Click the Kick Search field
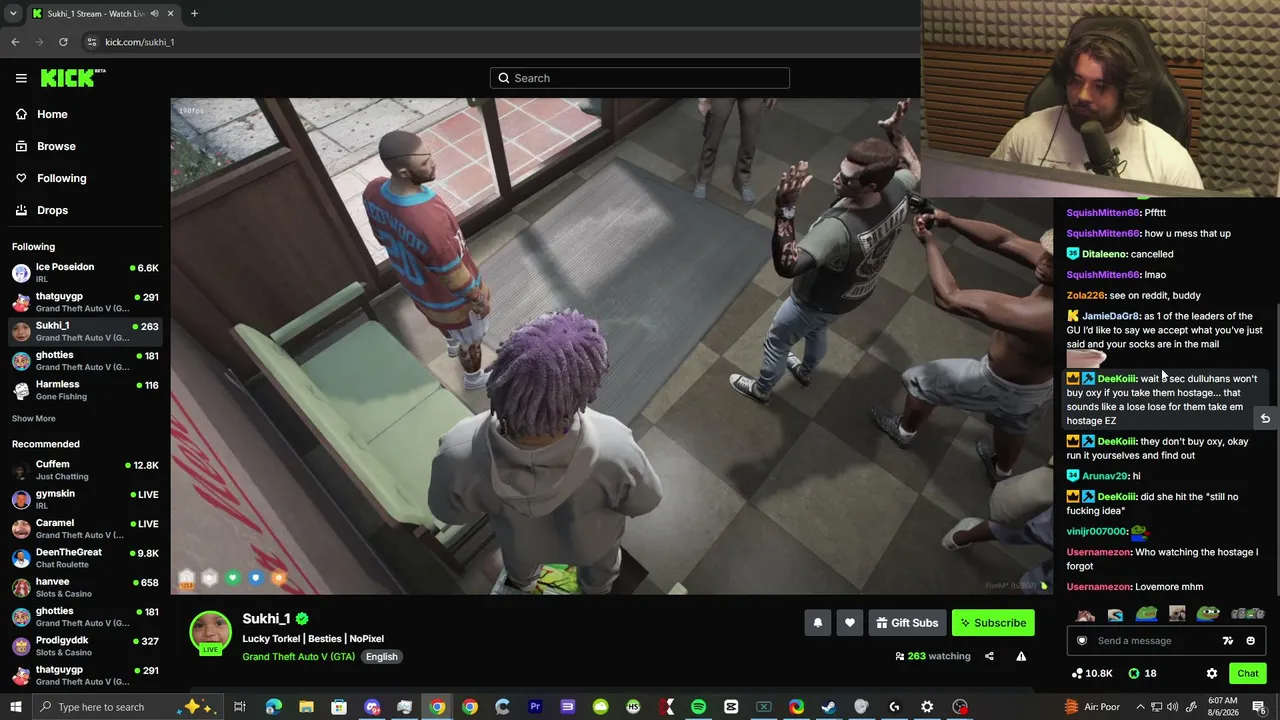 point(640,78)
